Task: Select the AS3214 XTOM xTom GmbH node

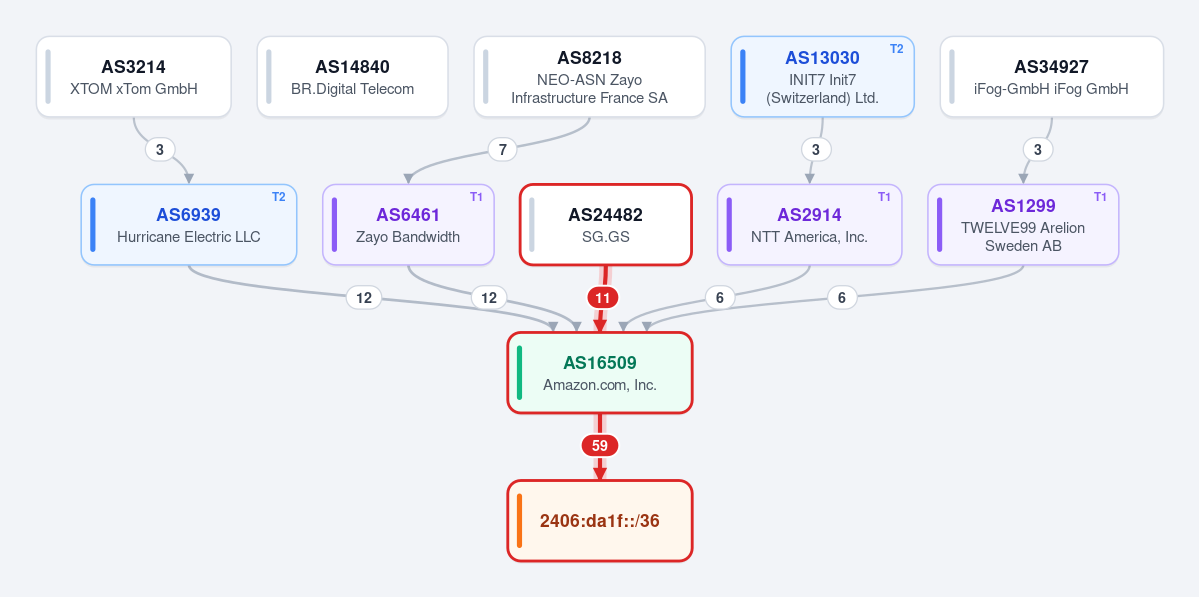Action: point(134,77)
